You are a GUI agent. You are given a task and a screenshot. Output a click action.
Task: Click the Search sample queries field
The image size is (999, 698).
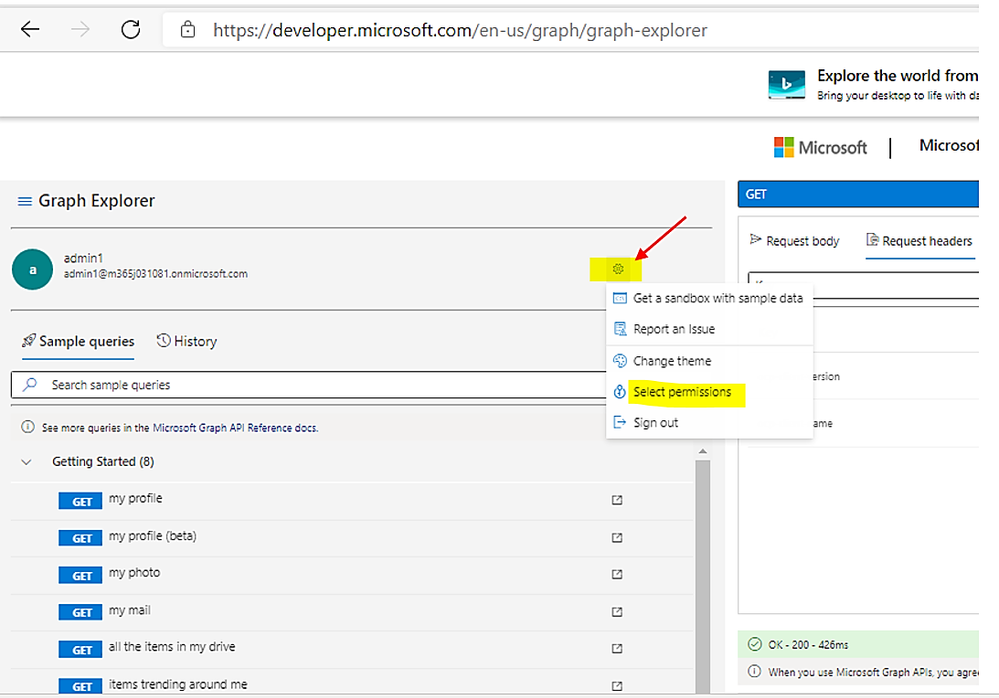coord(308,385)
